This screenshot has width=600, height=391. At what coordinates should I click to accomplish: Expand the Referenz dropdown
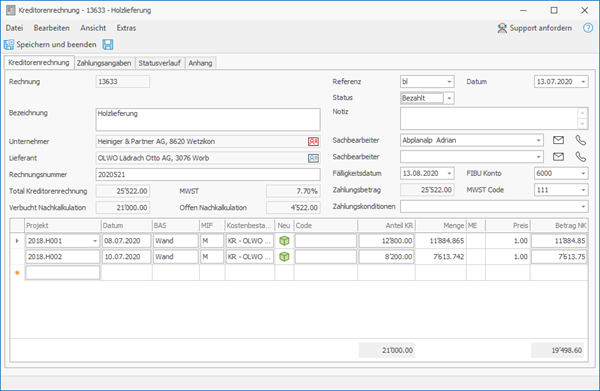(449, 81)
